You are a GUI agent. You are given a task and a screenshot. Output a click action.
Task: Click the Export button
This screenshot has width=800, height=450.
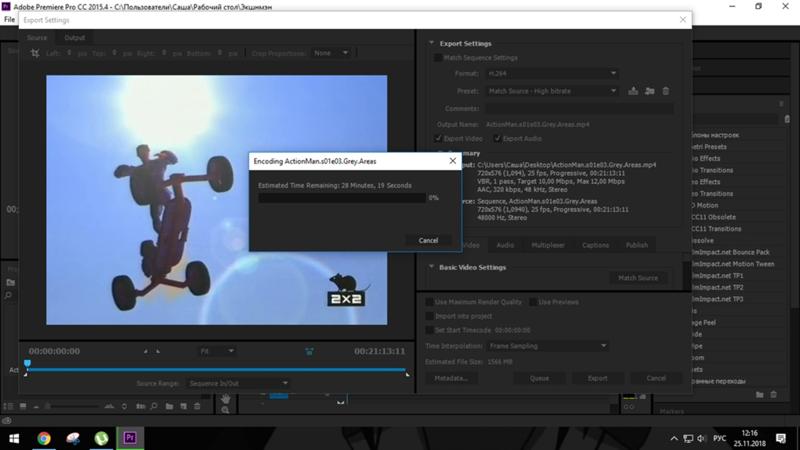point(597,378)
